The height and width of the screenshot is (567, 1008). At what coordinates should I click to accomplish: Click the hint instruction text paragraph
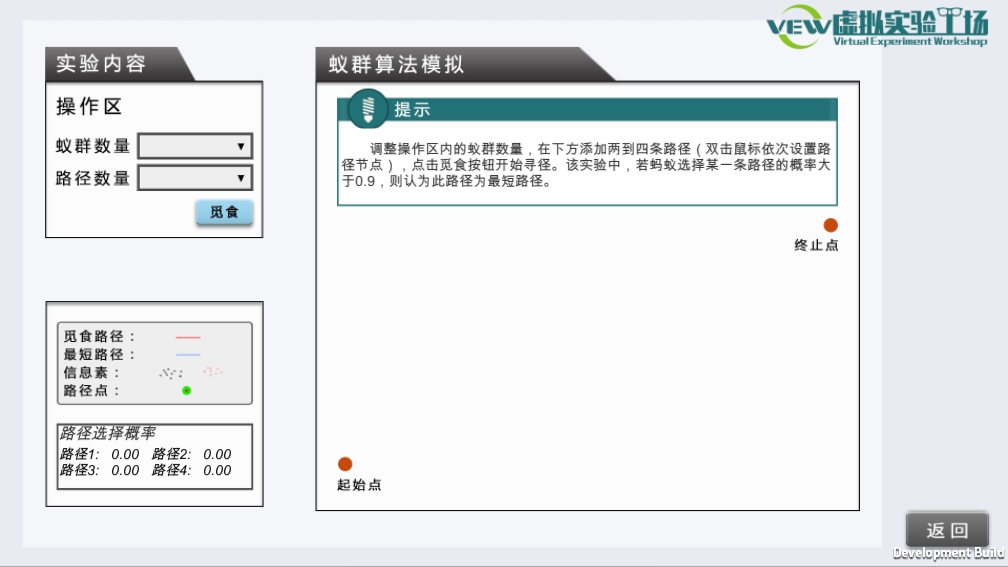tap(586, 163)
